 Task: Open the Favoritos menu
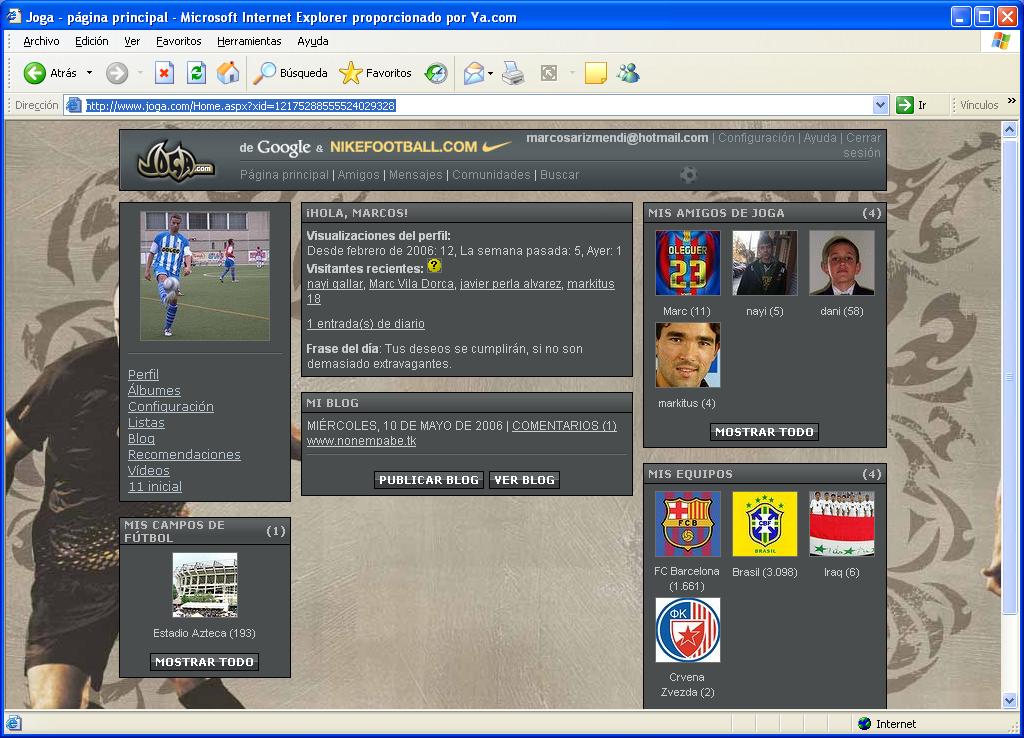pos(178,41)
